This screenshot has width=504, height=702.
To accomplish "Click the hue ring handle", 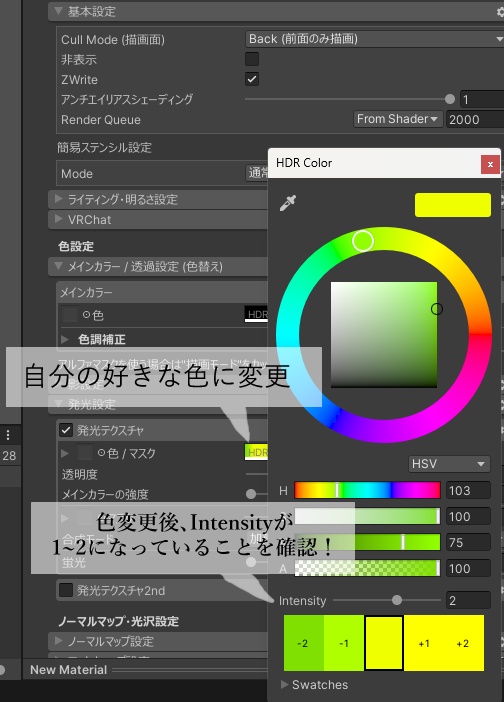I will click(x=363, y=241).
